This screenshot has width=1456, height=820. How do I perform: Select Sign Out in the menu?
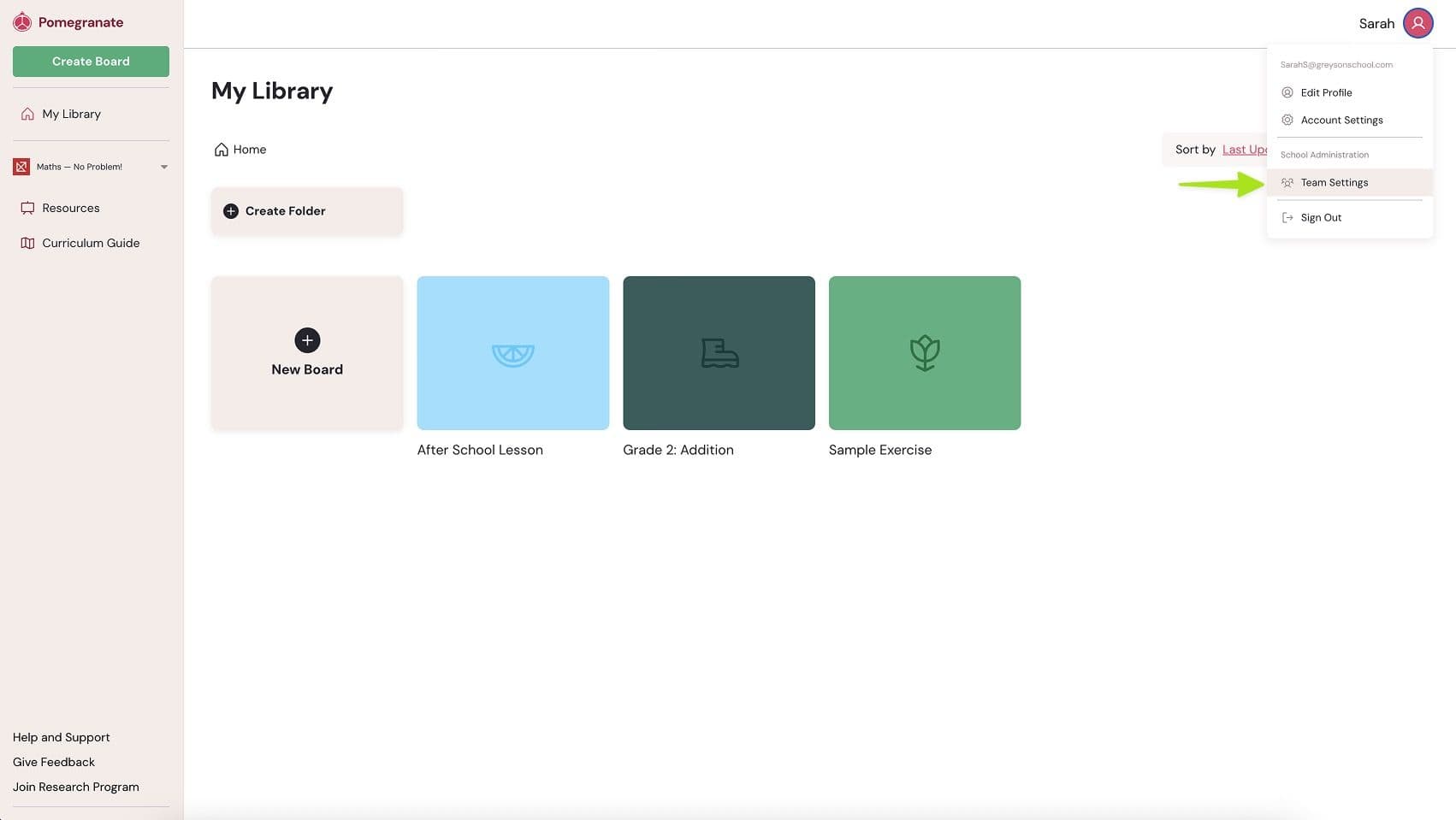coord(1320,218)
